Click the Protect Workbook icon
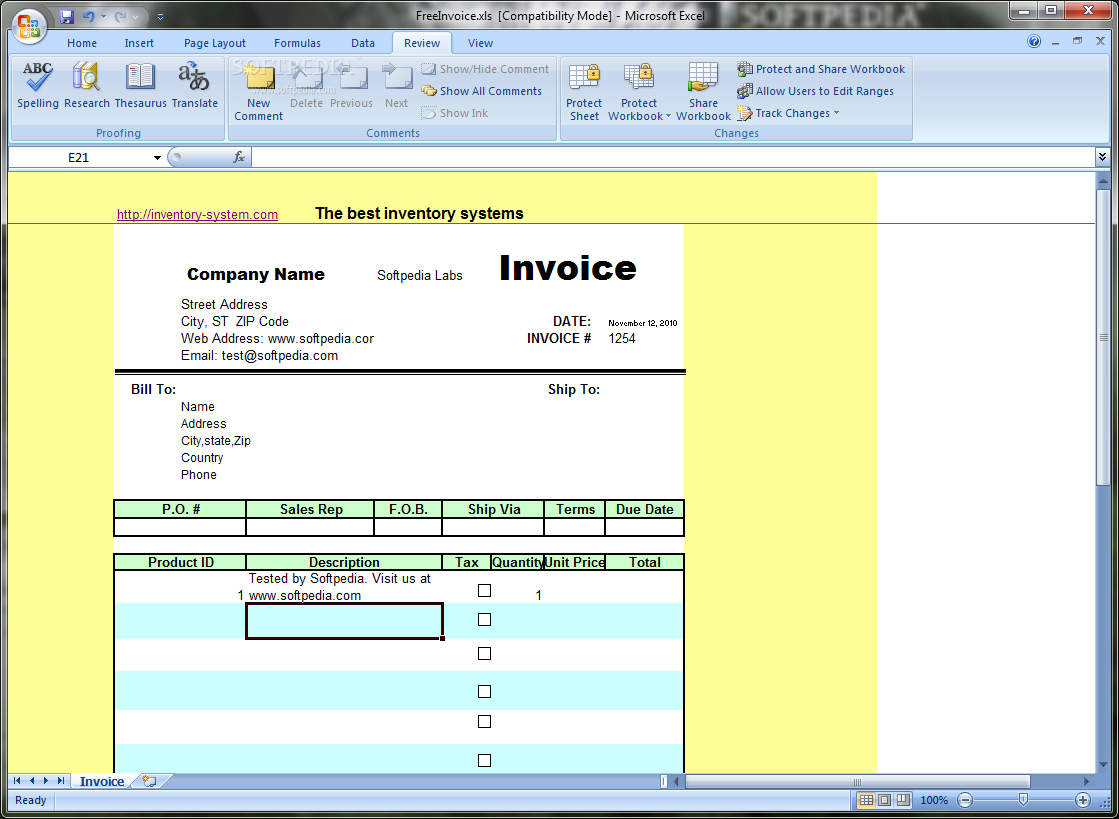 (x=639, y=77)
